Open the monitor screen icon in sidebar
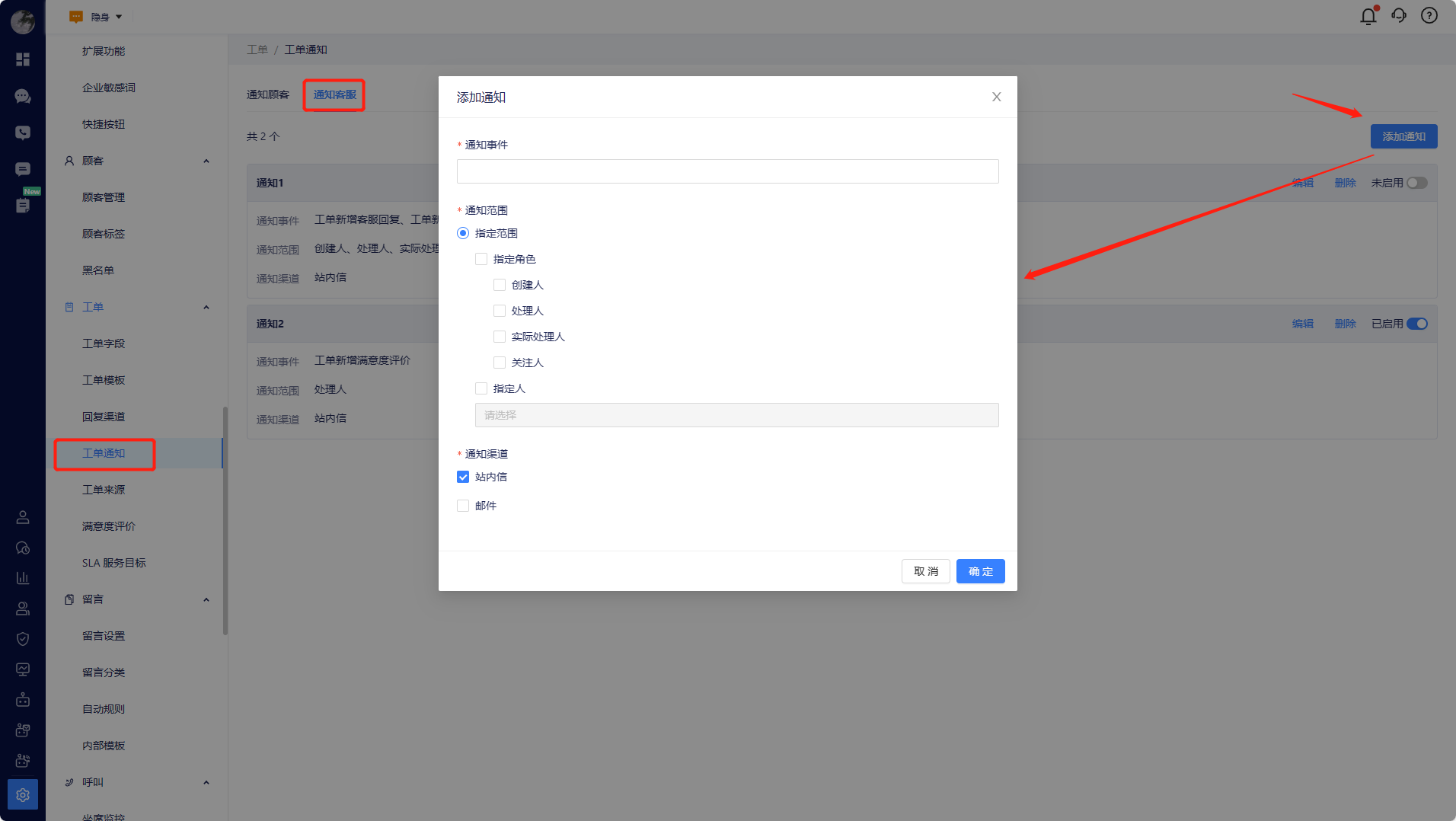 [x=23, y=669]
